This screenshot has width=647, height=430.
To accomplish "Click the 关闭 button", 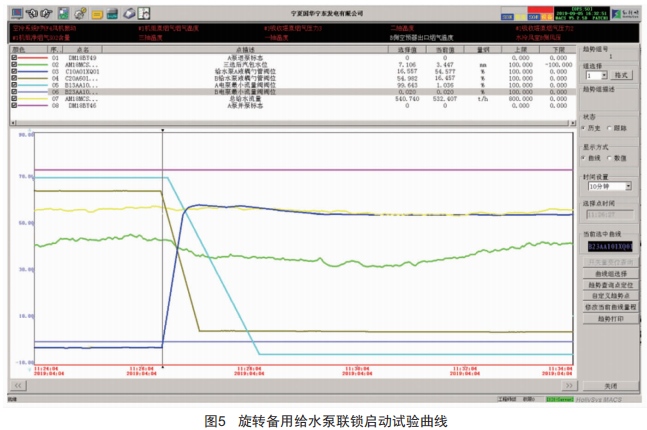I will tap(609, 385).
